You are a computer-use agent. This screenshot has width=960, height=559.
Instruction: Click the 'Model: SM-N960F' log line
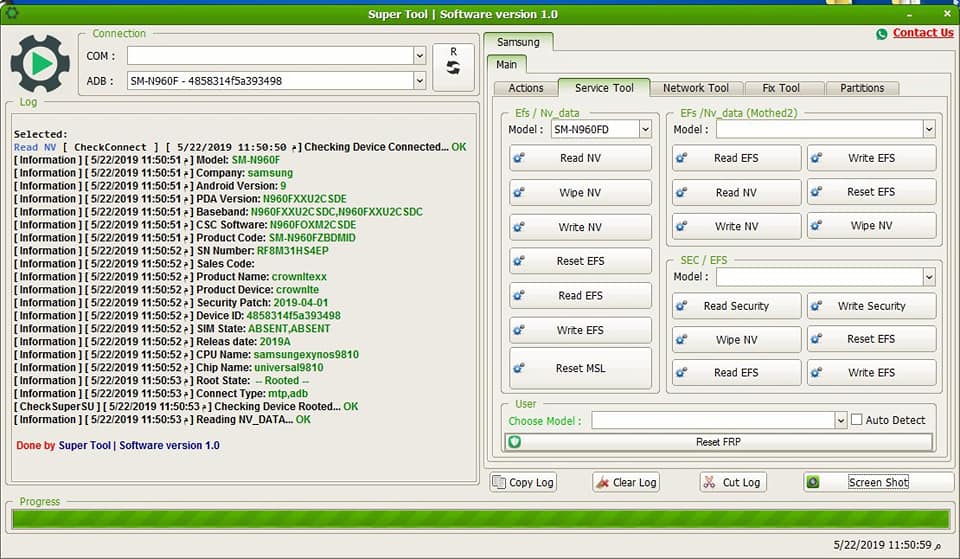point(147,160)
